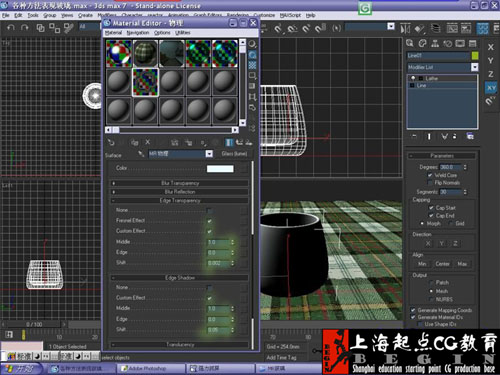Pick material from object eyedropper
The image size is (500, 375).
[141, 154]
